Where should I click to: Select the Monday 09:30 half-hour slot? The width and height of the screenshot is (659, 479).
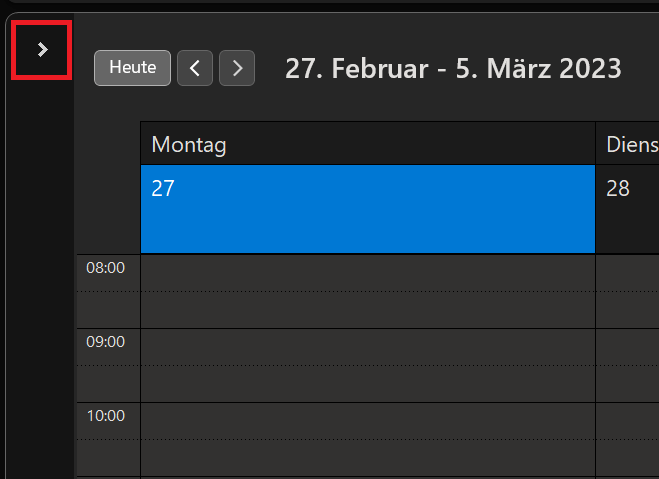368,384
